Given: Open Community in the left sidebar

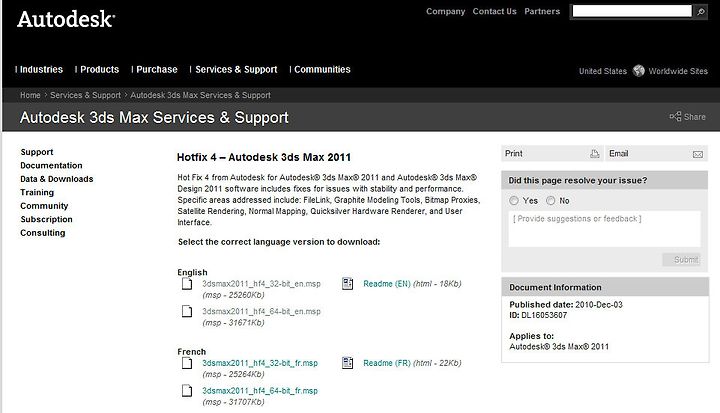Looking at the screenshot, I should pyautogui.click(x=44, y=206).
